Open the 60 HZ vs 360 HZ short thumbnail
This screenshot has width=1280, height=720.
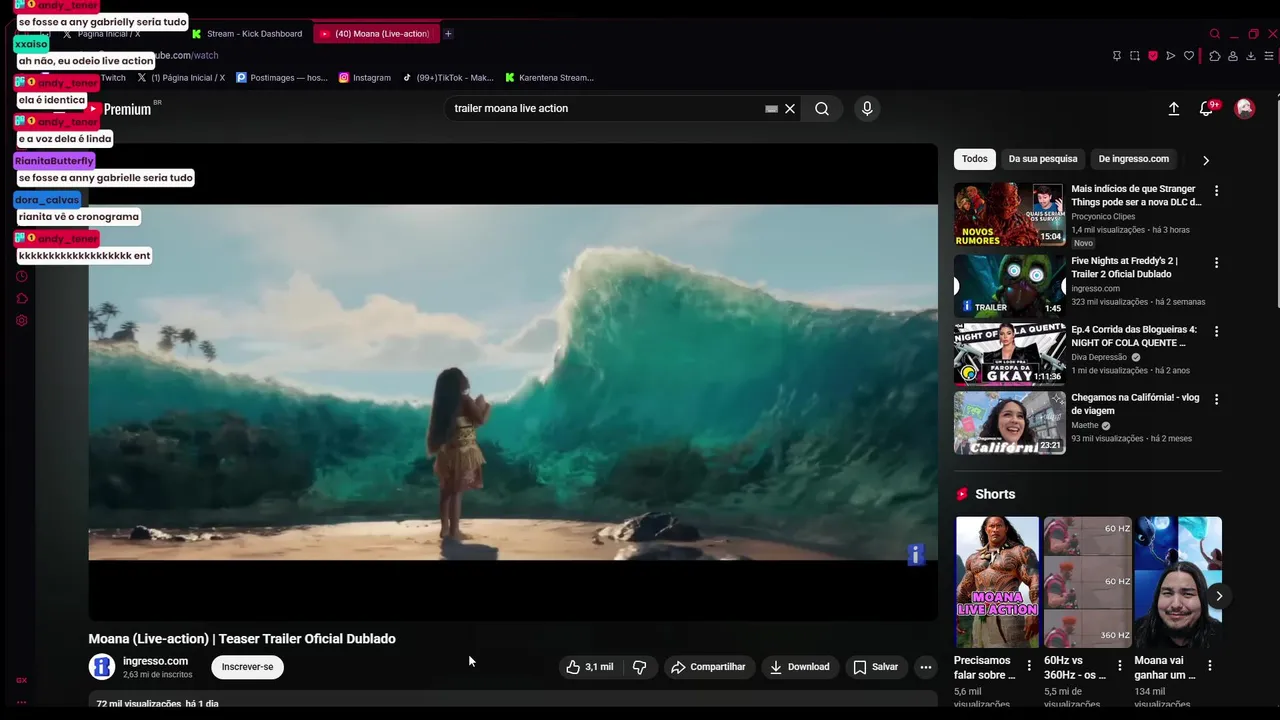point(1088,582)
